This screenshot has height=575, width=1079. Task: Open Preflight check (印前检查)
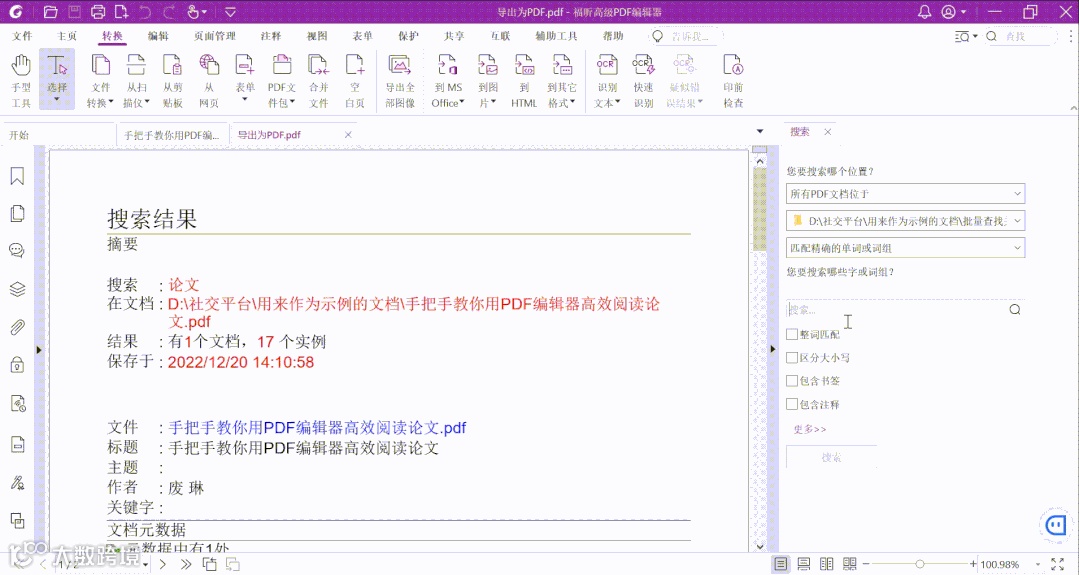pos(733,81)
